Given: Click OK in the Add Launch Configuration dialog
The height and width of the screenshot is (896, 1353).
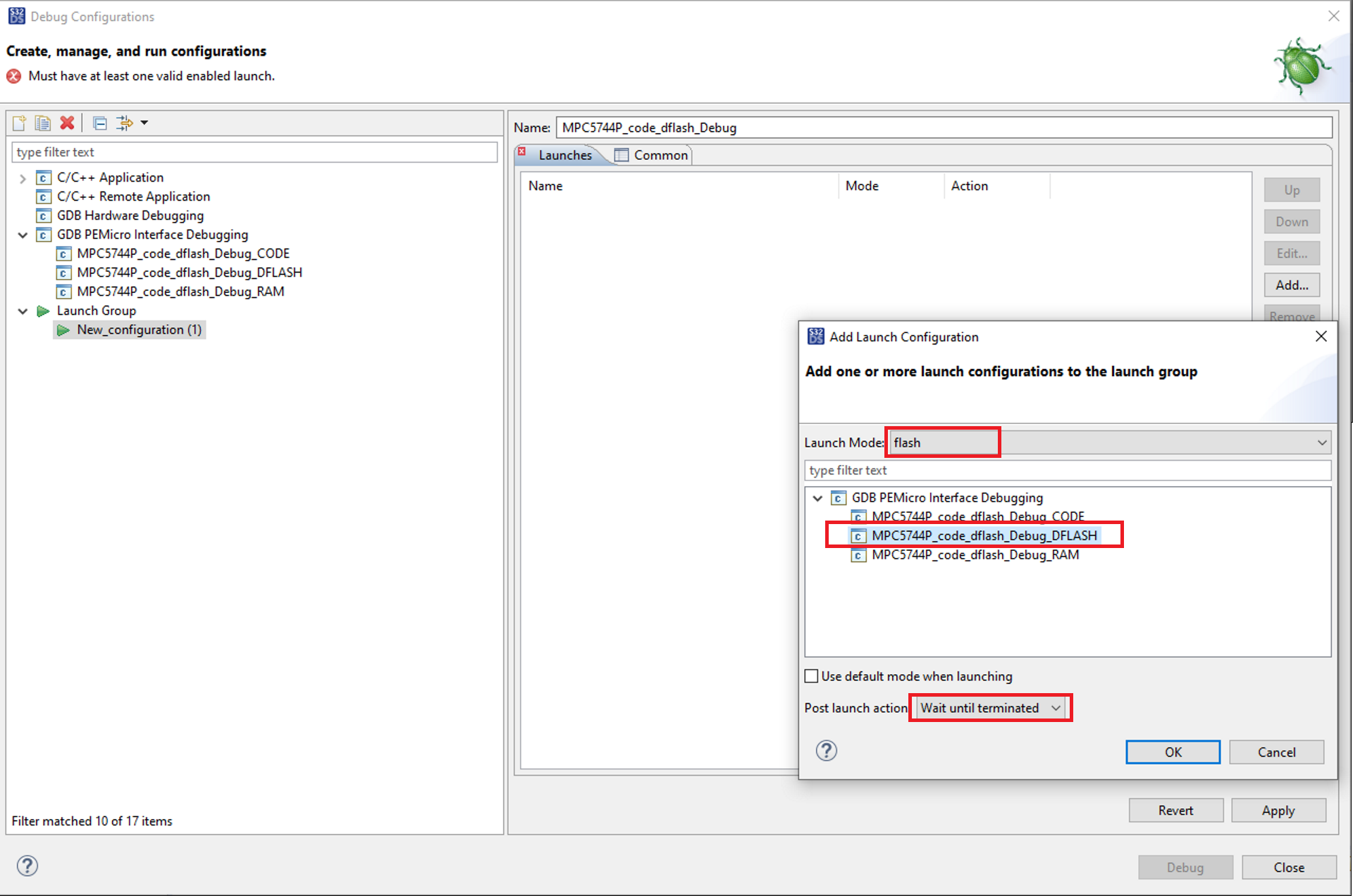Looking at the screenshot, I should coord(1172,752).
